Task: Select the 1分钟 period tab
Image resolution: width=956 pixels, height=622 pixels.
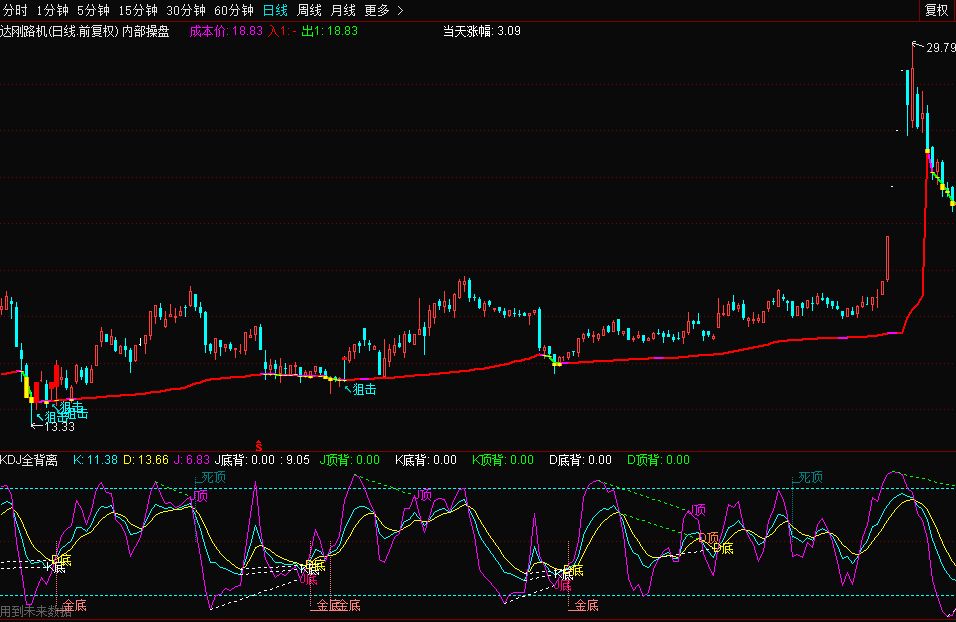Action: coord(52,10)
